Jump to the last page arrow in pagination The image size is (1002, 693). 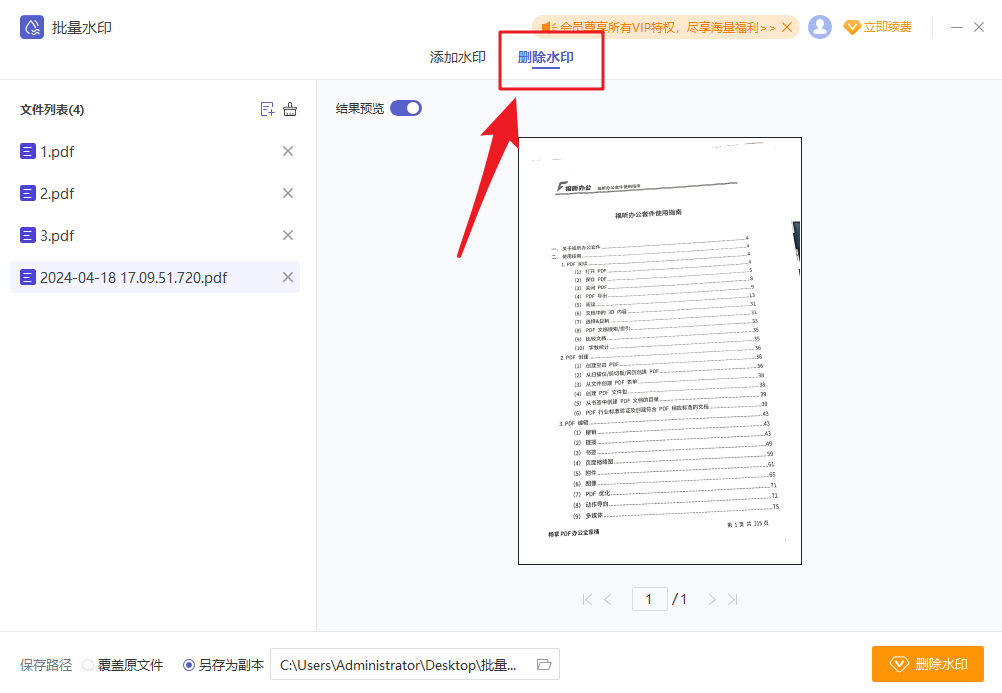click(733, 599)
